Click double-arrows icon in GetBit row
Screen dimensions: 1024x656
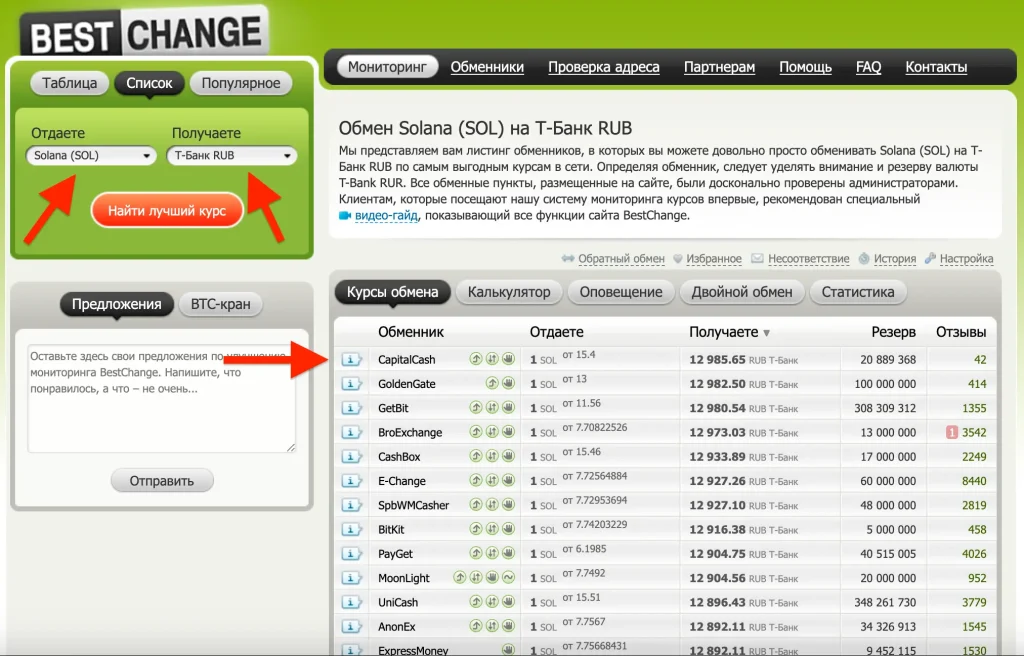[492, 407]
